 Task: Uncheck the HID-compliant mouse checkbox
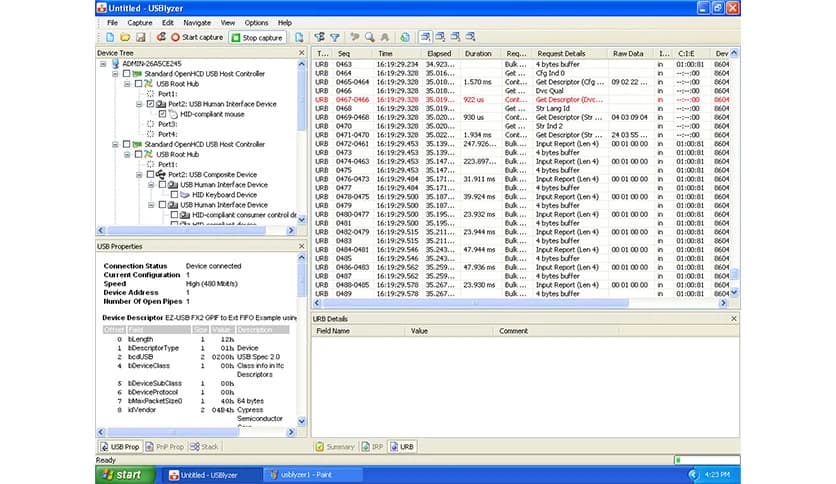point(162,114)
